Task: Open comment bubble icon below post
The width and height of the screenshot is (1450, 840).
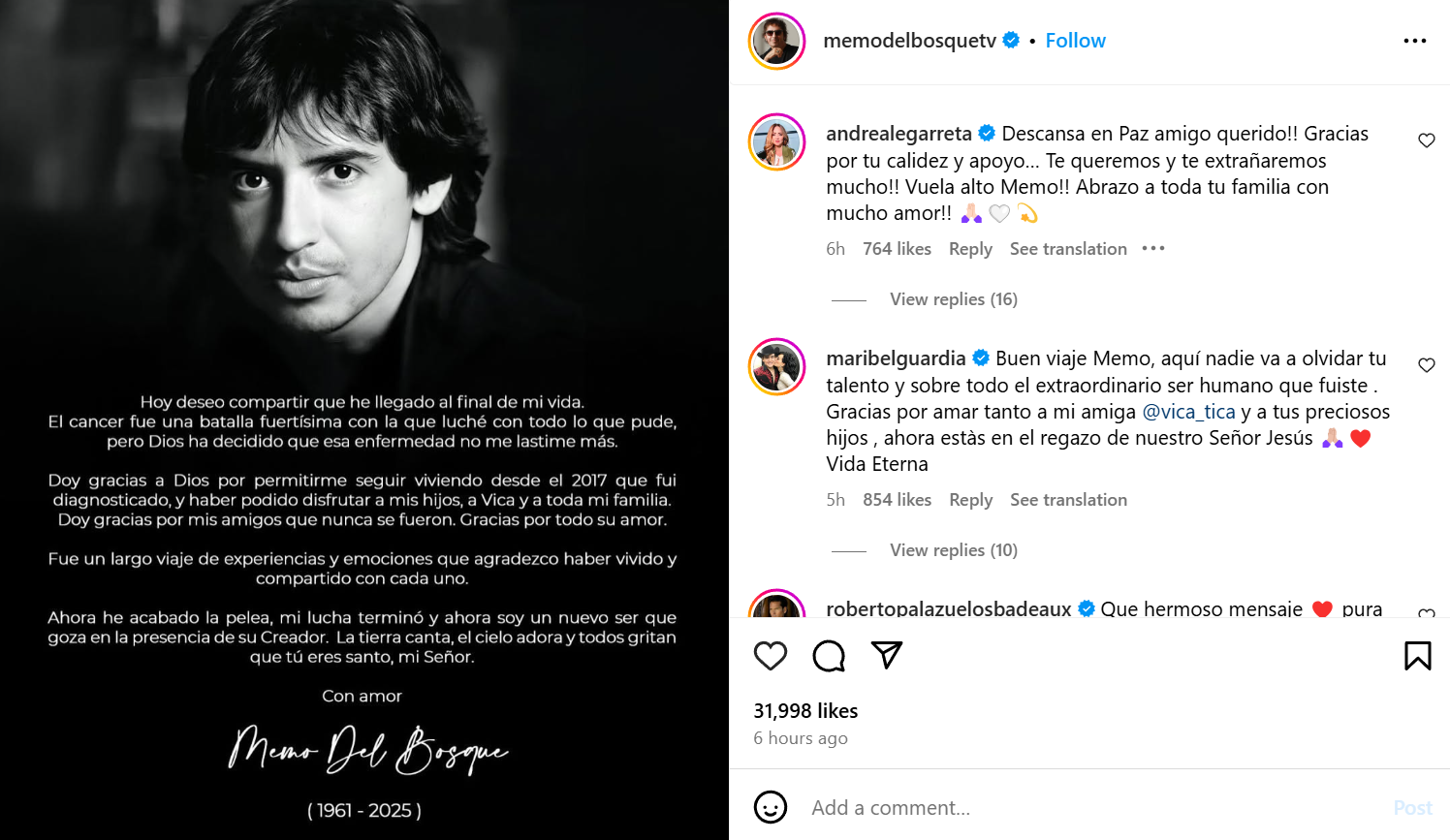Action: [x=829, y=656]
